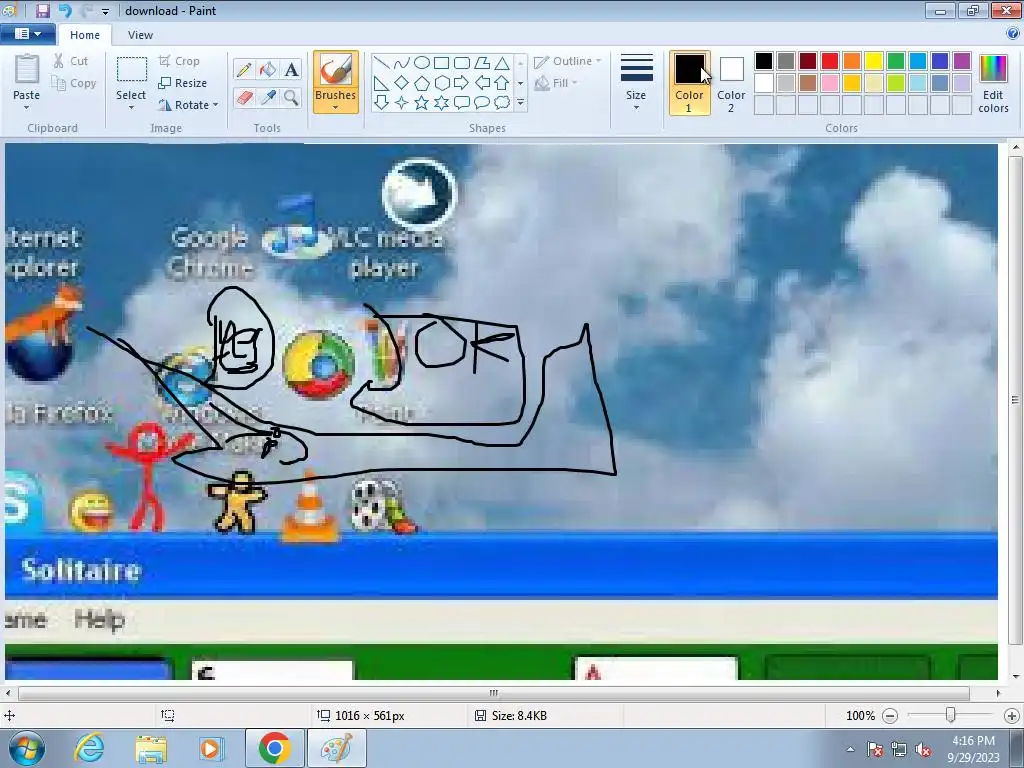Pick the purple color swatch
This screenshot has width=1024, height=768.
point(962,61)
